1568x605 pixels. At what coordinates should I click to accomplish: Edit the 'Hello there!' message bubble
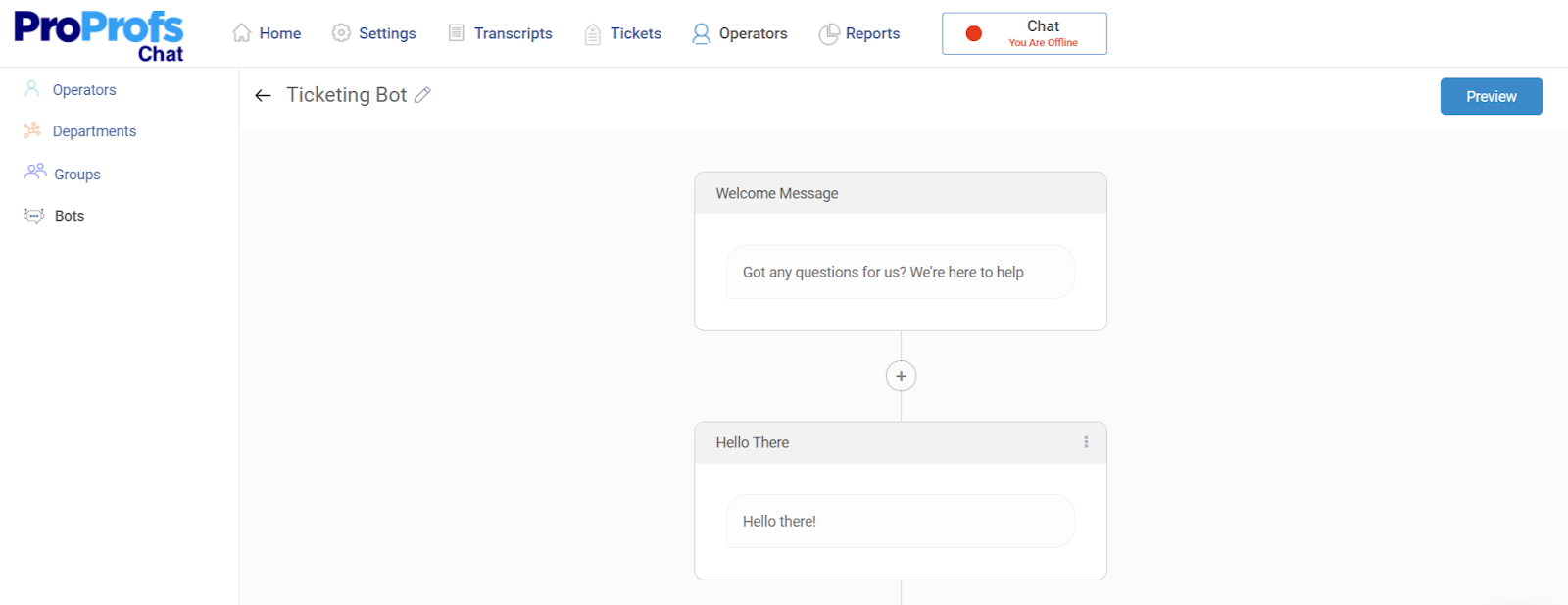pos(901,522)
